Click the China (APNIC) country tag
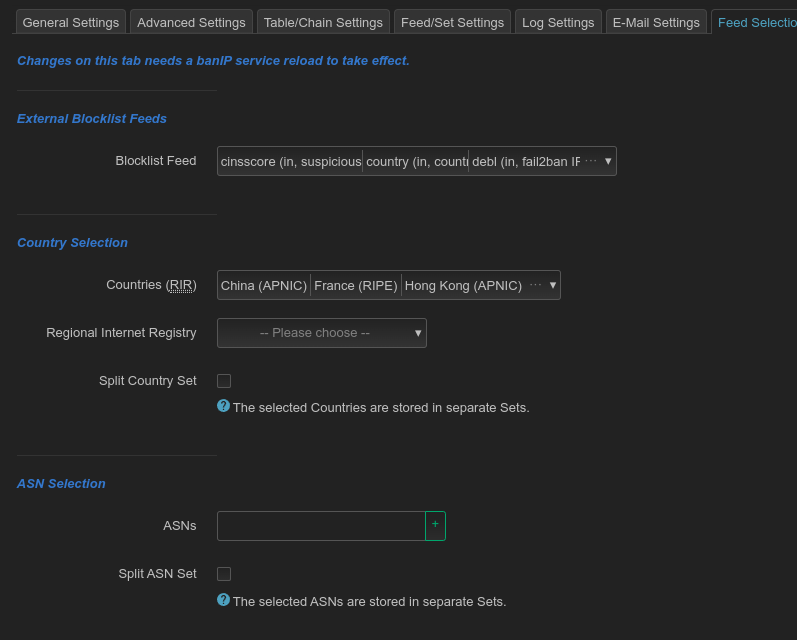This screenshot has width=797, height=640. (x=264, y=285)
